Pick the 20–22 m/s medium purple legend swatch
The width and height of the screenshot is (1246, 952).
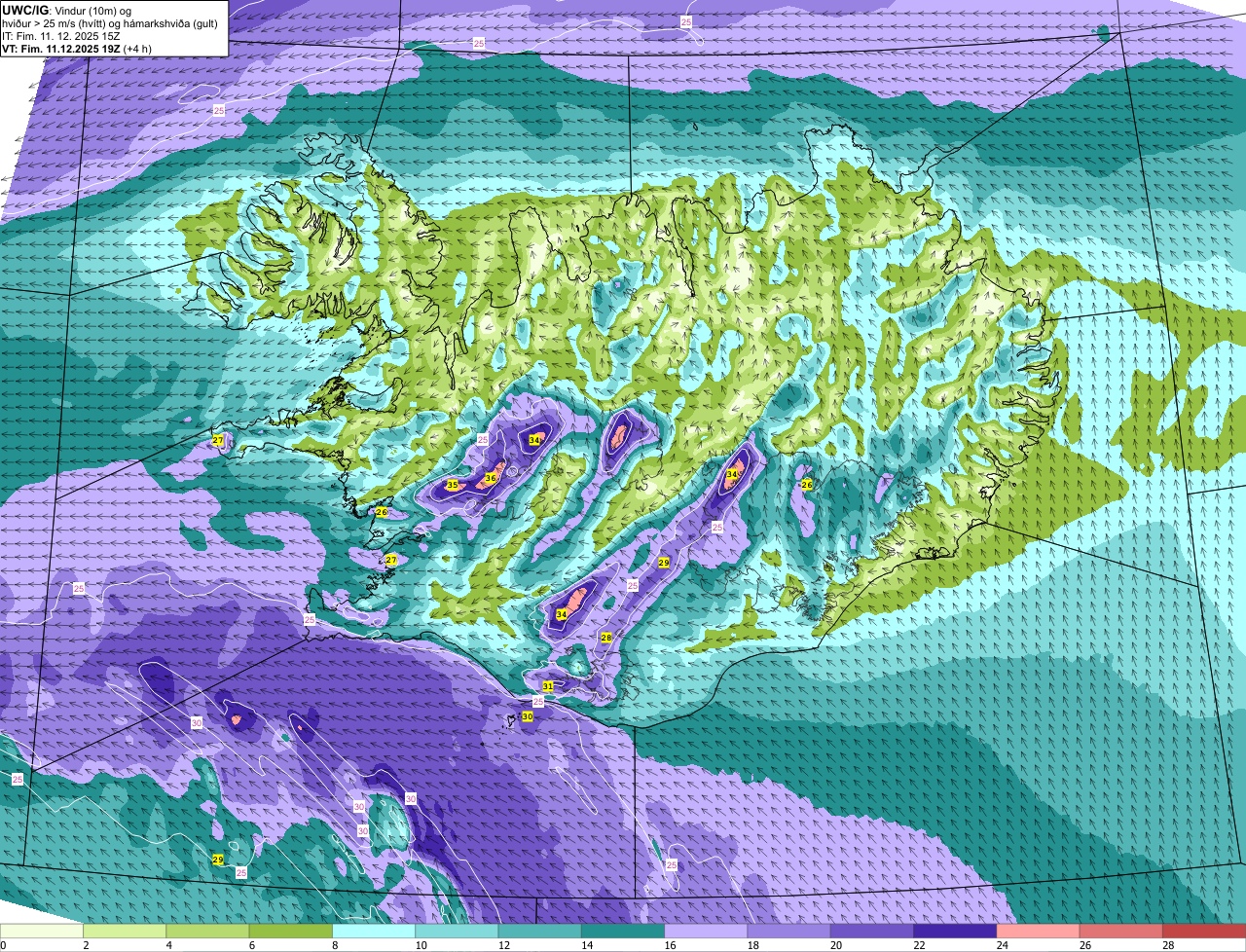[872, 931]
